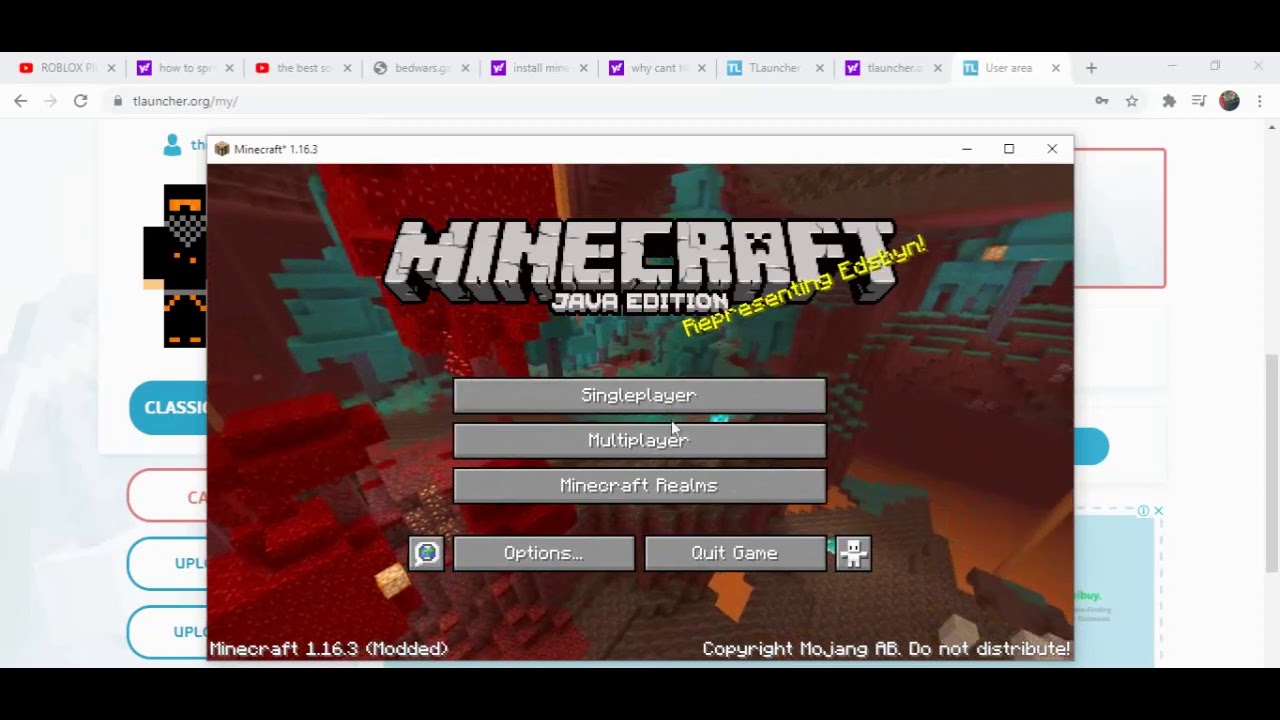Quit Game in Minecraft
Image resolution: width=1280 pixels, height=720 pixels.
735,553
